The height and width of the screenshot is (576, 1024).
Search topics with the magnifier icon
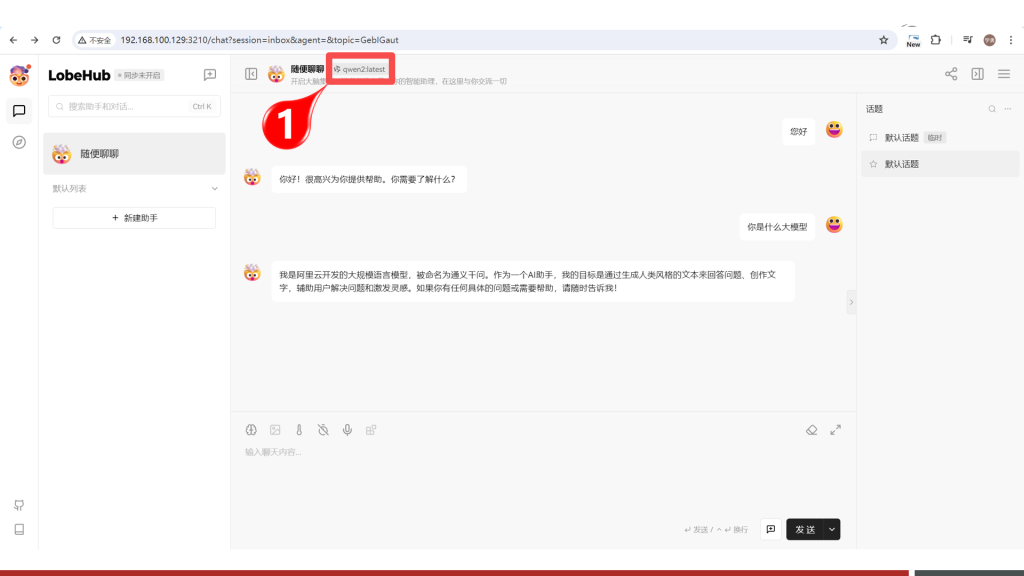coord(992,109)
